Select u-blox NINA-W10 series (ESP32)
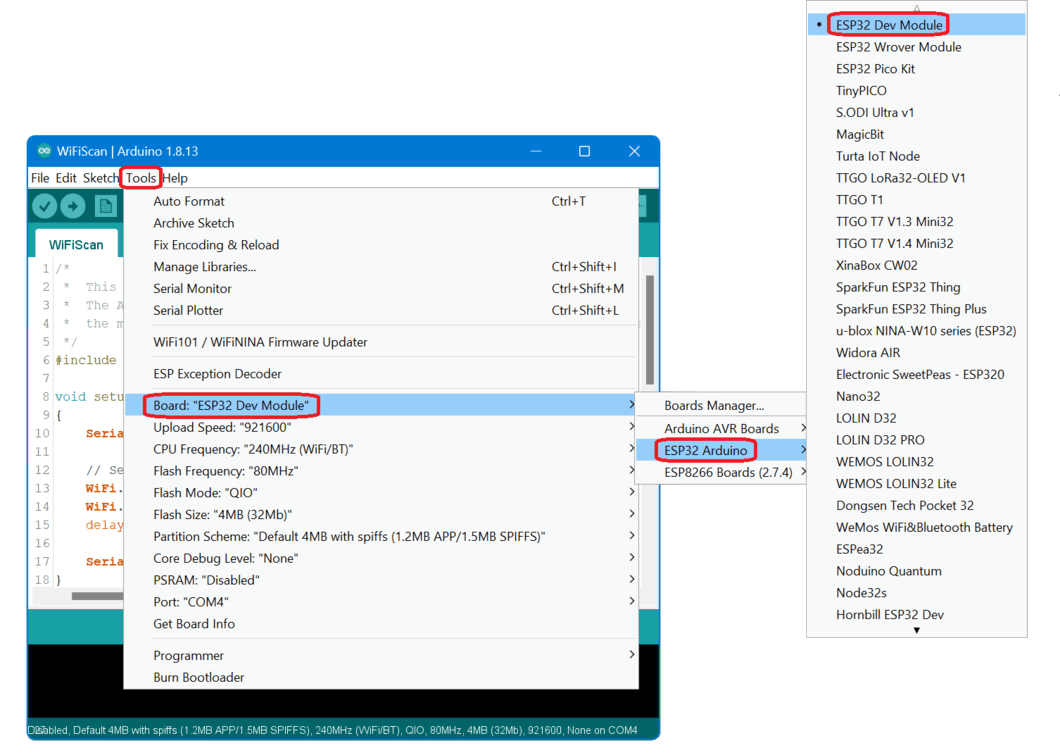The width and height of the screenshot is (1060, 755). tap(917, 331)
